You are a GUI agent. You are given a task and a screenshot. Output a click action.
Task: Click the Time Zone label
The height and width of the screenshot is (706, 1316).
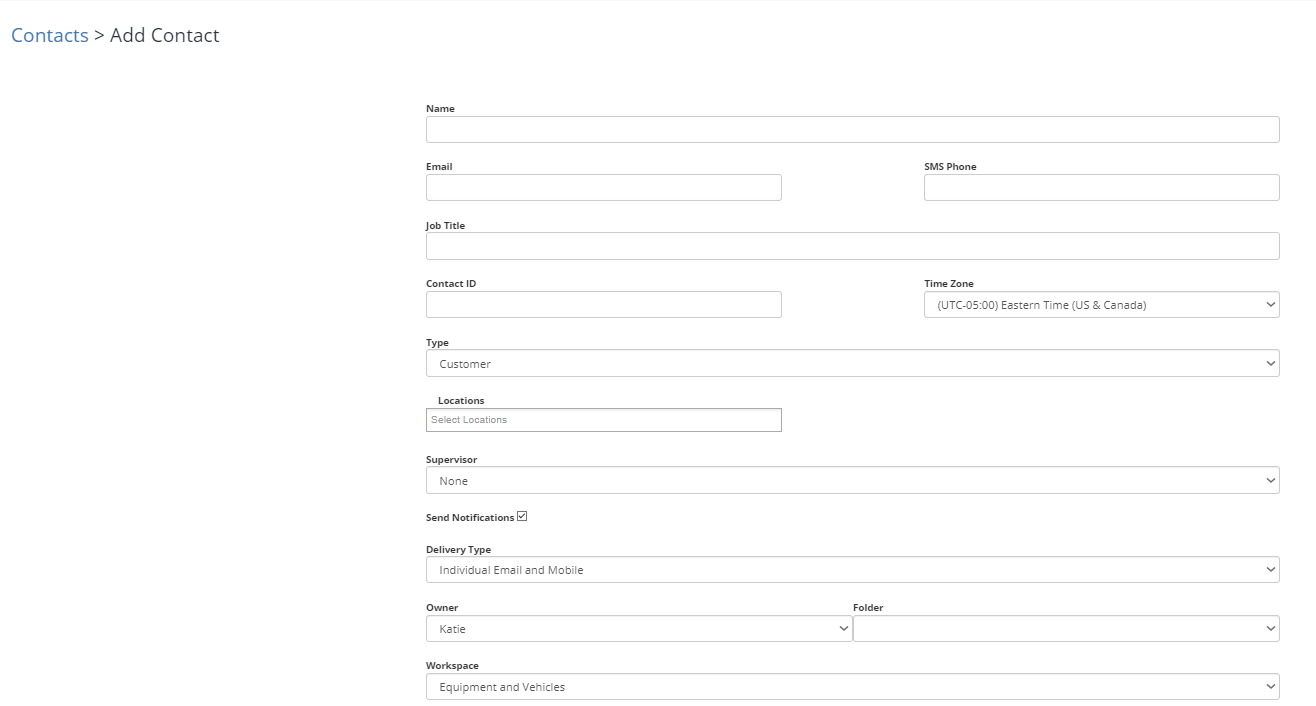coord(949,284)
